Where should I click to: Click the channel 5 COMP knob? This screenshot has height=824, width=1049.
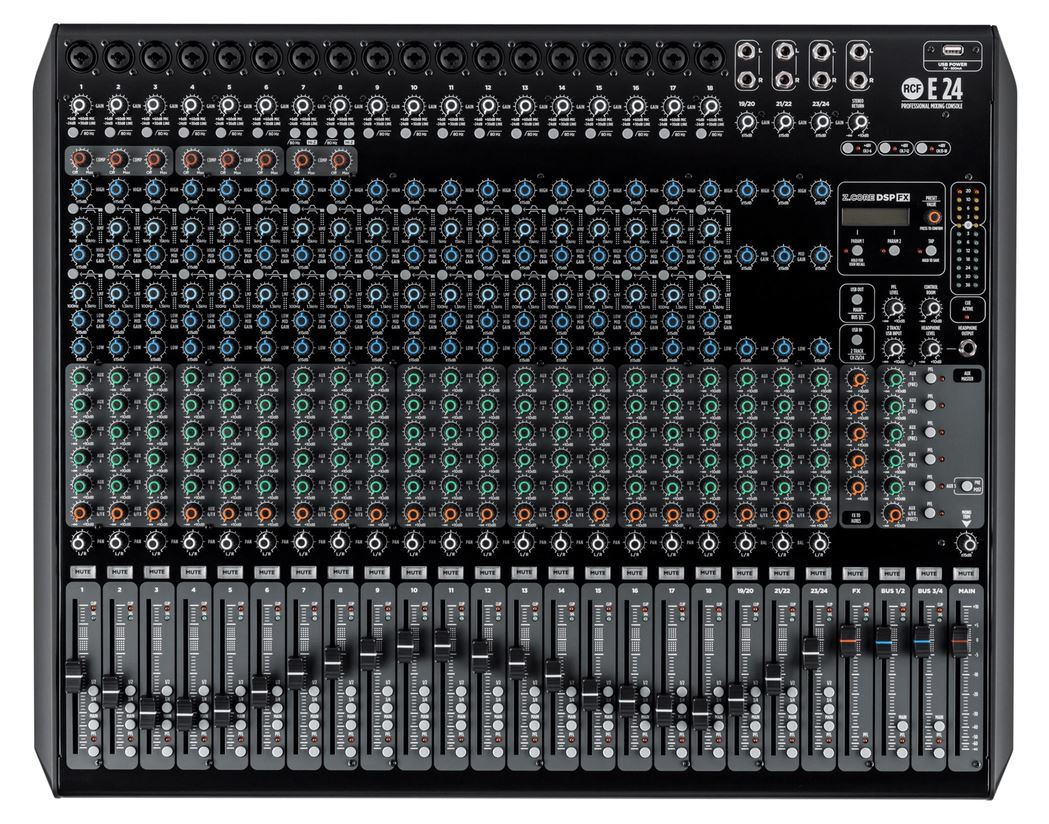click(229, 161)
